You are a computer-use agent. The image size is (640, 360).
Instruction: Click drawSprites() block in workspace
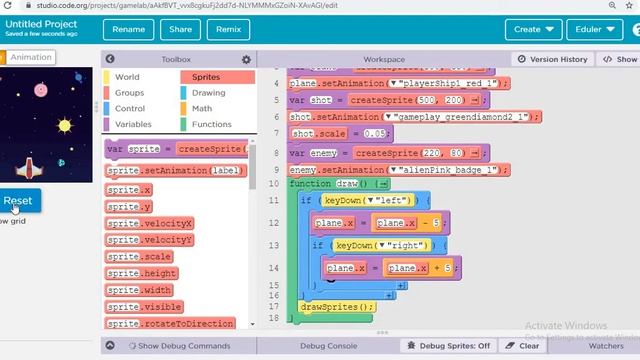point(337,307)
